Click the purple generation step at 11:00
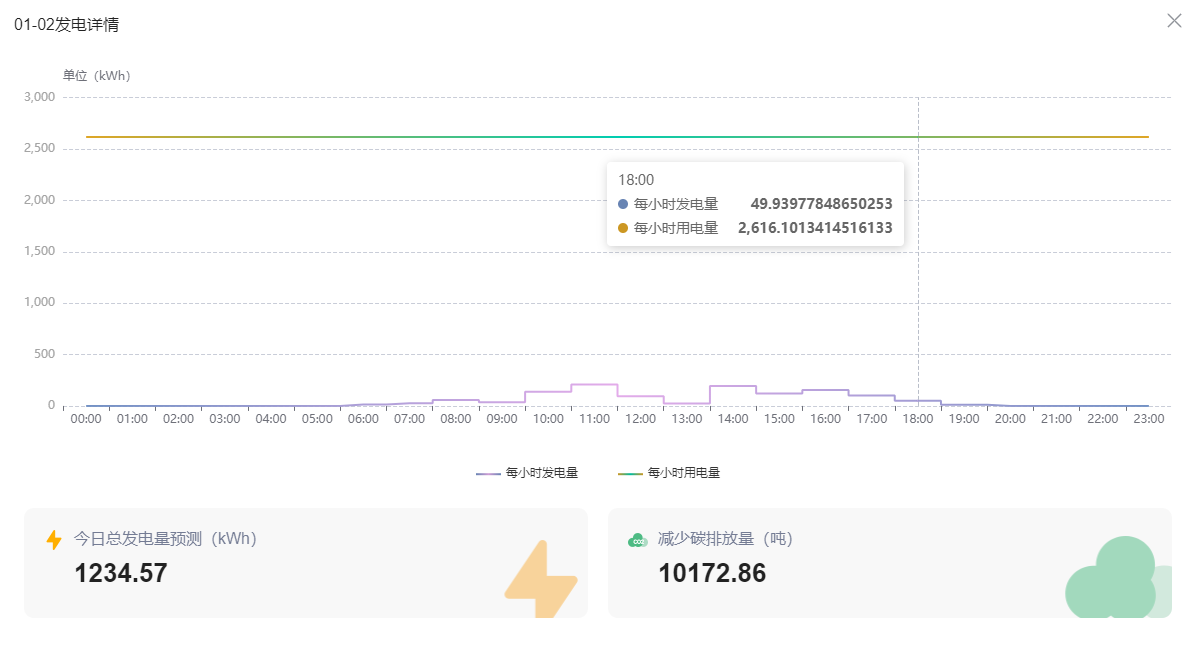Image resolution: width=1196 pixels, height=658 pixels. (x=594, y=384)
